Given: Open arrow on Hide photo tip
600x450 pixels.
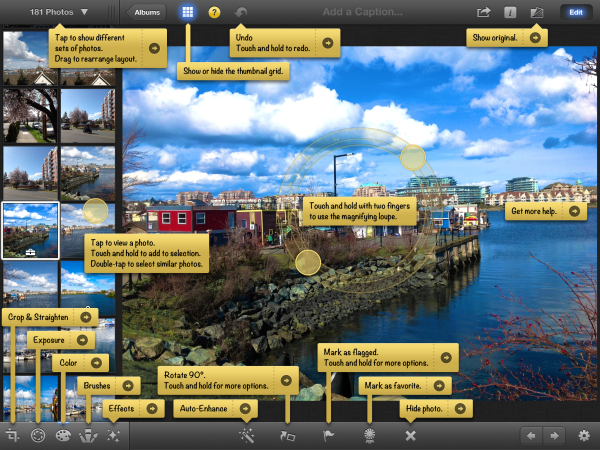Looking at the screenshot, I should click(460, 408).
